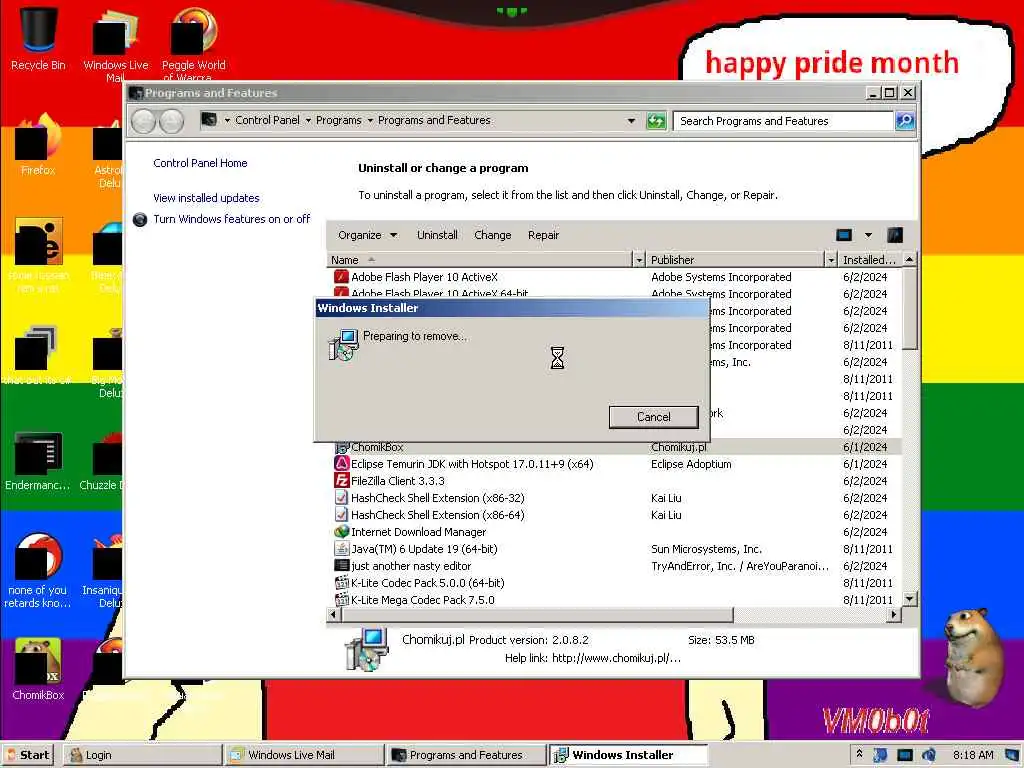Click the horizontal scrollbar in program list

[536, 615]
